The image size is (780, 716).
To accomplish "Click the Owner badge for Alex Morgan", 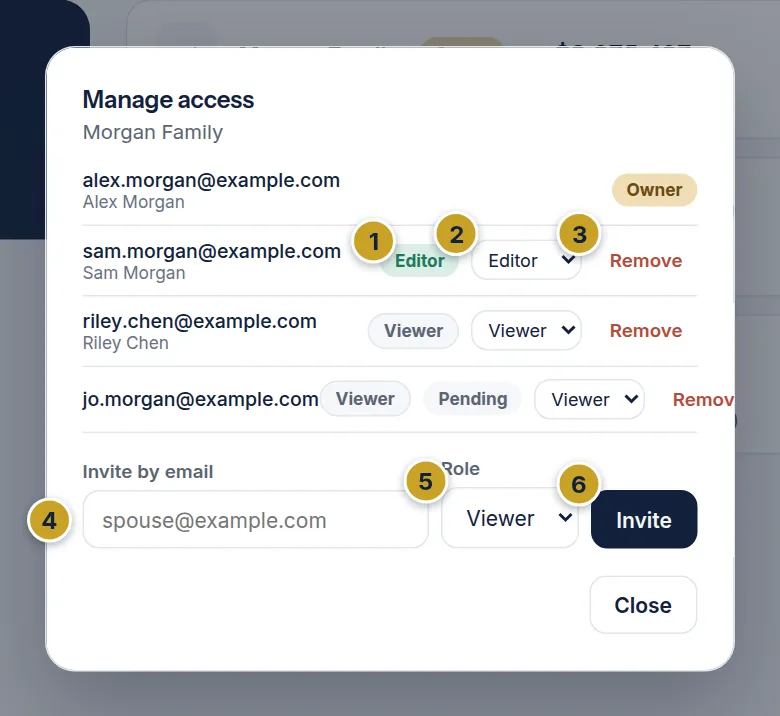I will point(654,190).
